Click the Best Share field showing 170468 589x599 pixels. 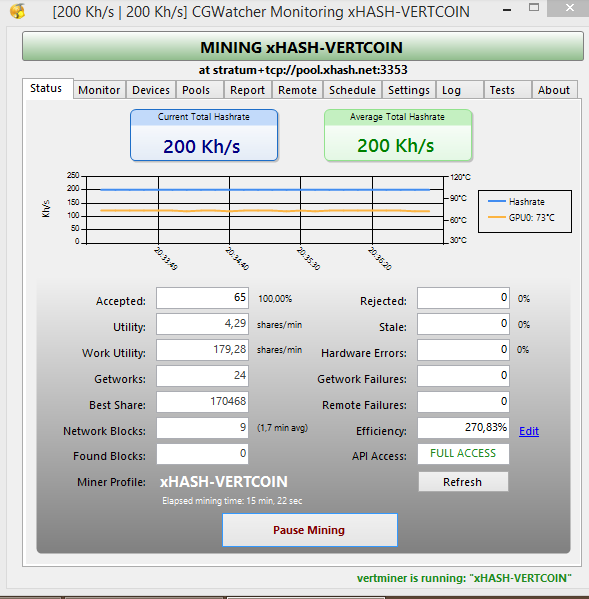(202, 402)
